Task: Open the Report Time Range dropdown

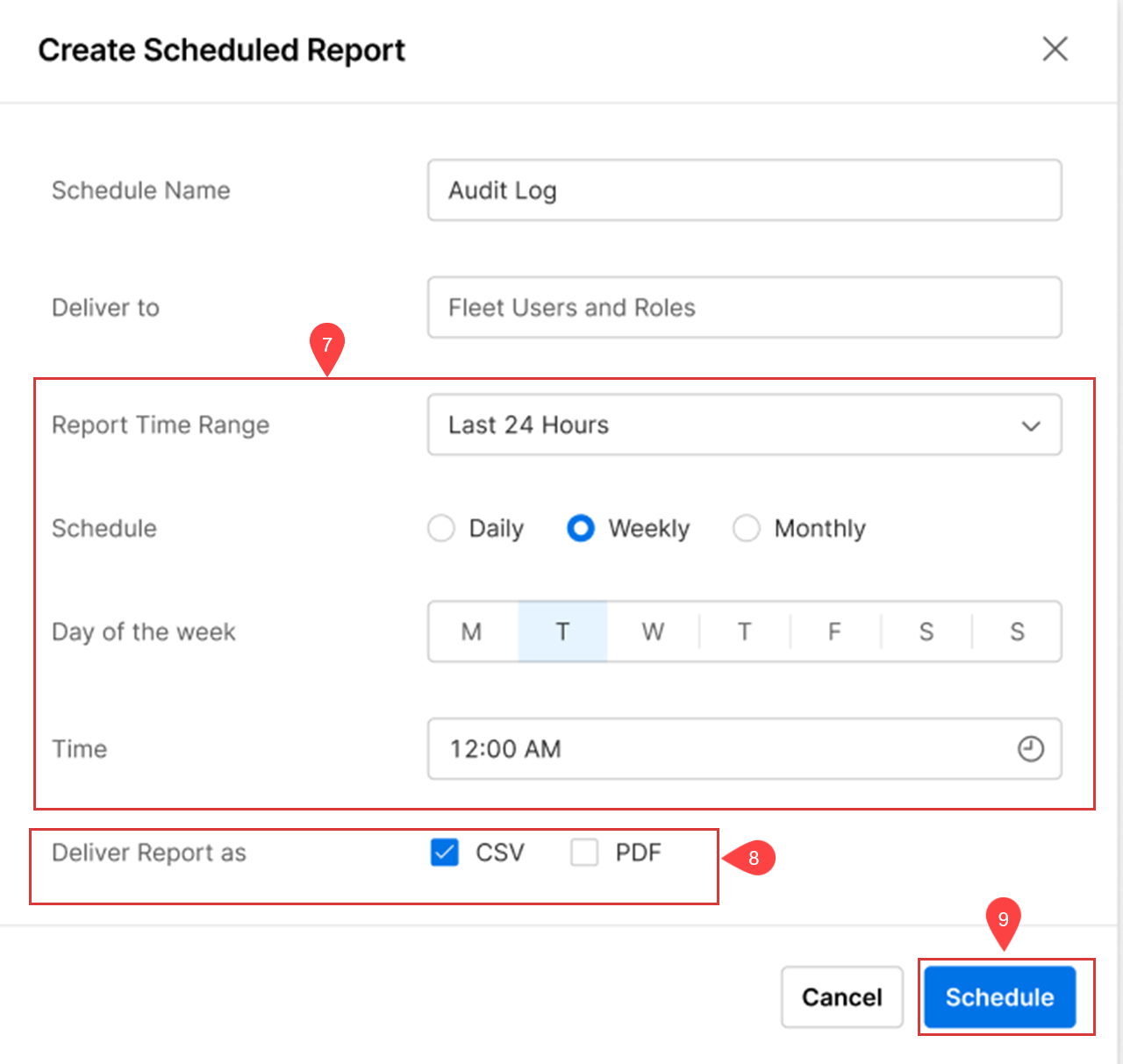Action: tap(1032, 425)
